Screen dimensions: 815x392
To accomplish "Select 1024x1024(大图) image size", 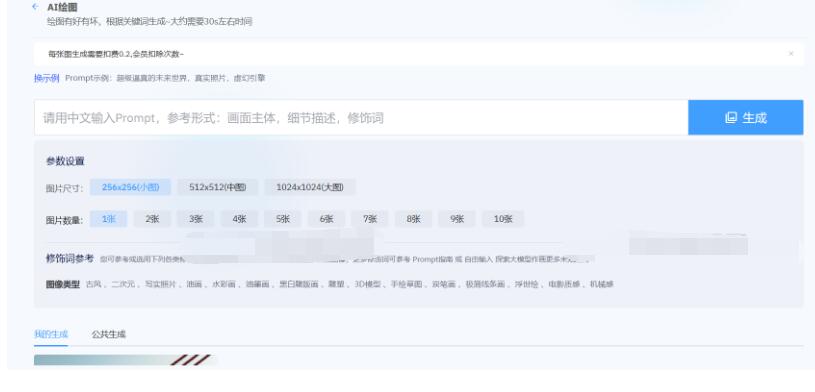I will [310, 187].
